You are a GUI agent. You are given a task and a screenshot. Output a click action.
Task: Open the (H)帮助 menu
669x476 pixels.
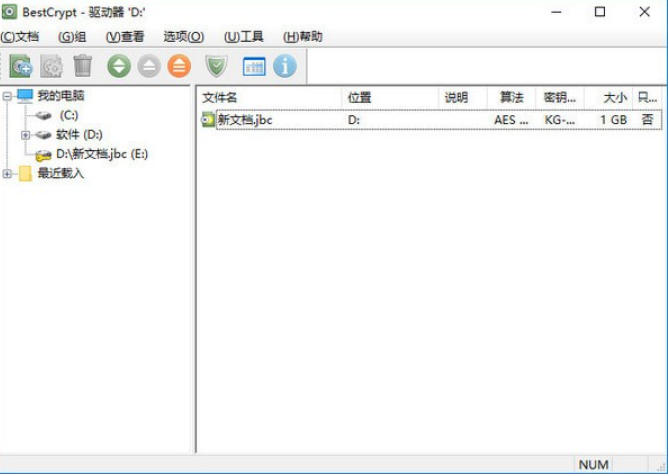click(303, 37)
